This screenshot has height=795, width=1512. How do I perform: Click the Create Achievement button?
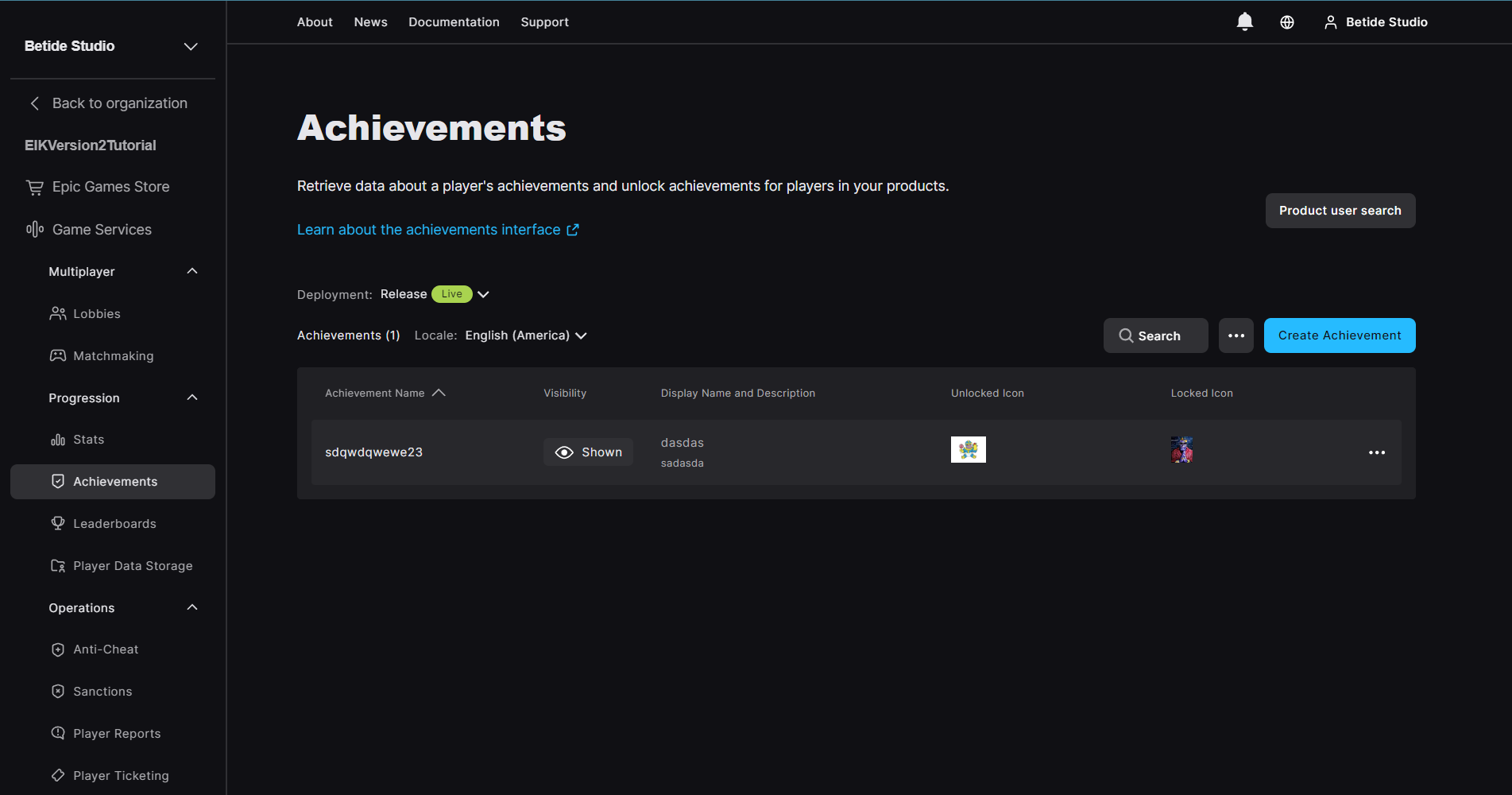(x=1339, y=335)
